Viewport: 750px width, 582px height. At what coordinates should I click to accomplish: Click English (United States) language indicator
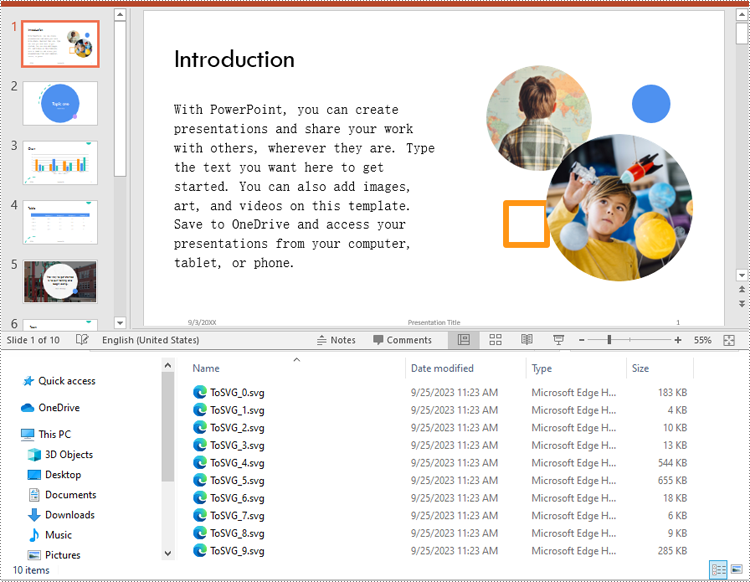click(150, 340)
